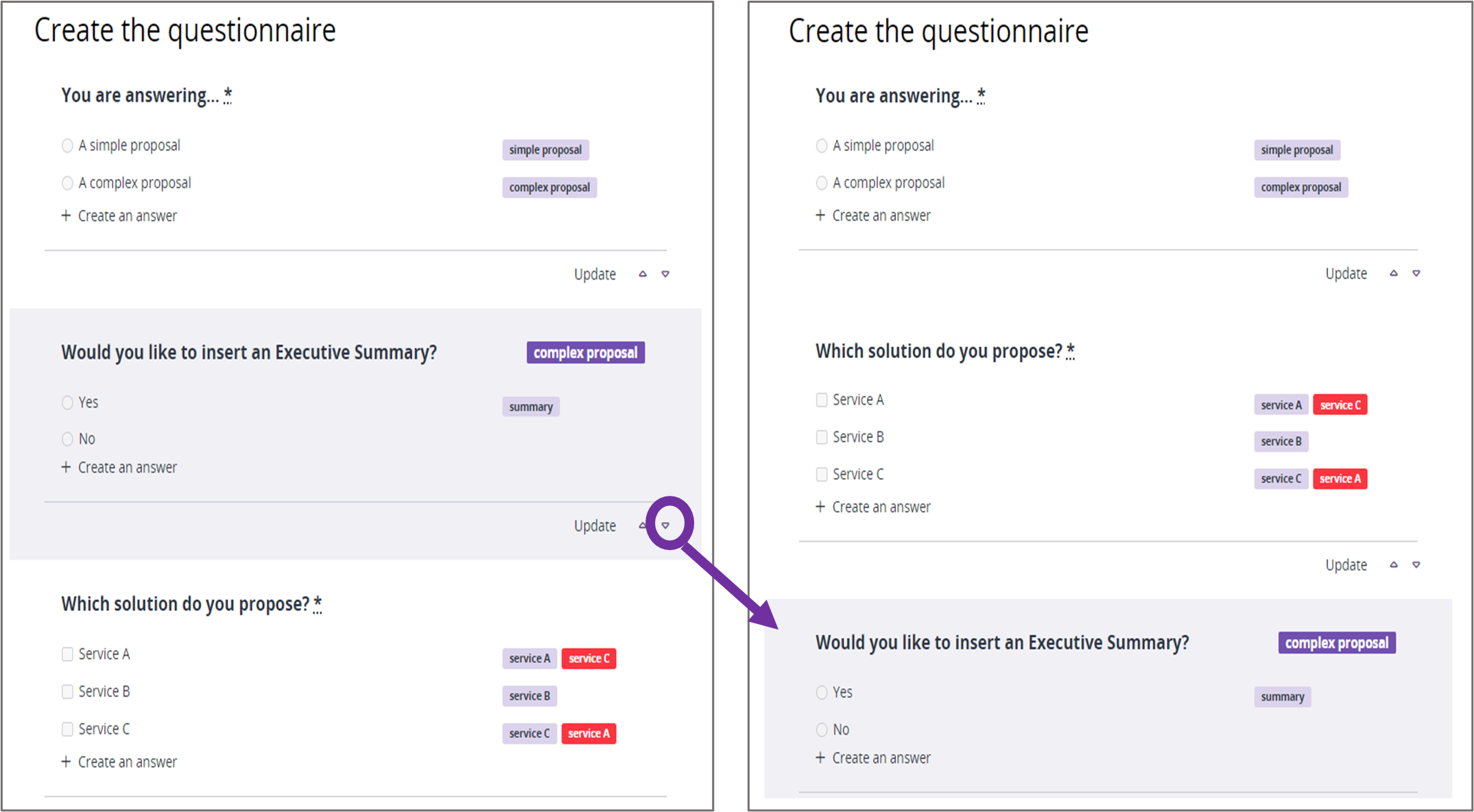Viewport: 1474px width, 812px height.
Task: Select "A complex proposal" radio in right panel
Action: pyautogui.click(x=822, y=183)
